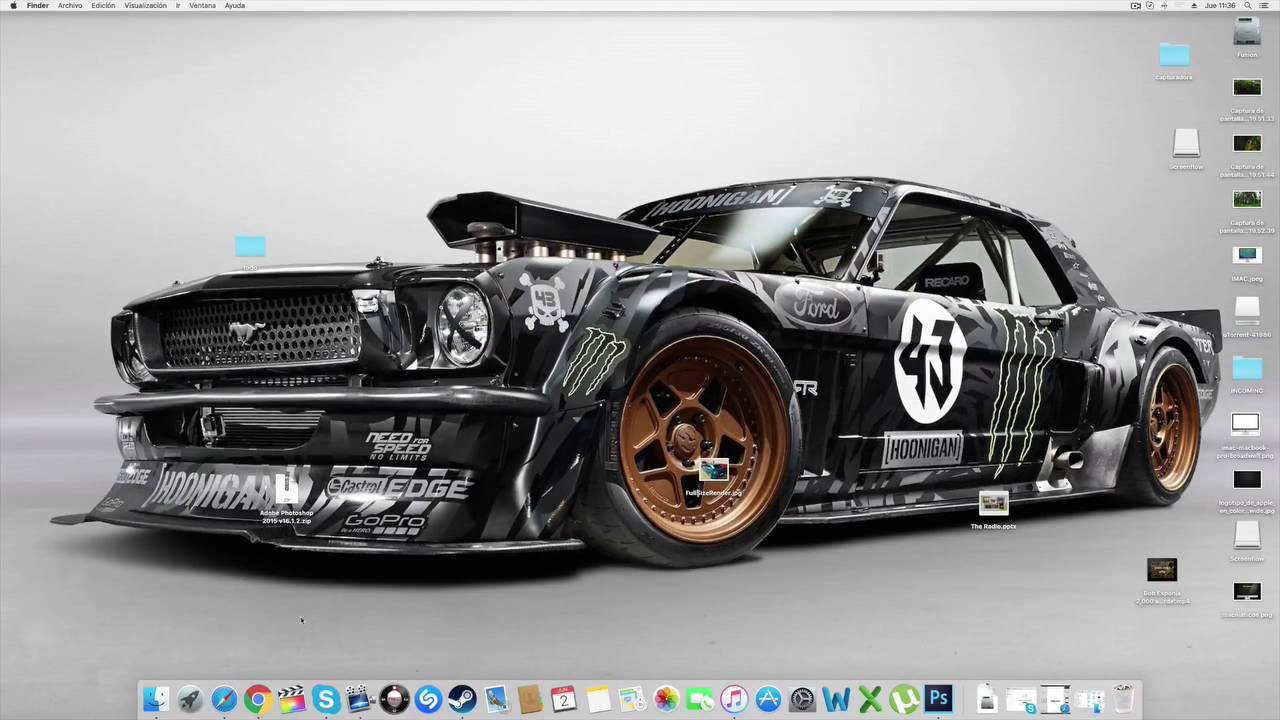Open Finder from the Dock
The image size is (1280, 720).
tap(155, 699)
